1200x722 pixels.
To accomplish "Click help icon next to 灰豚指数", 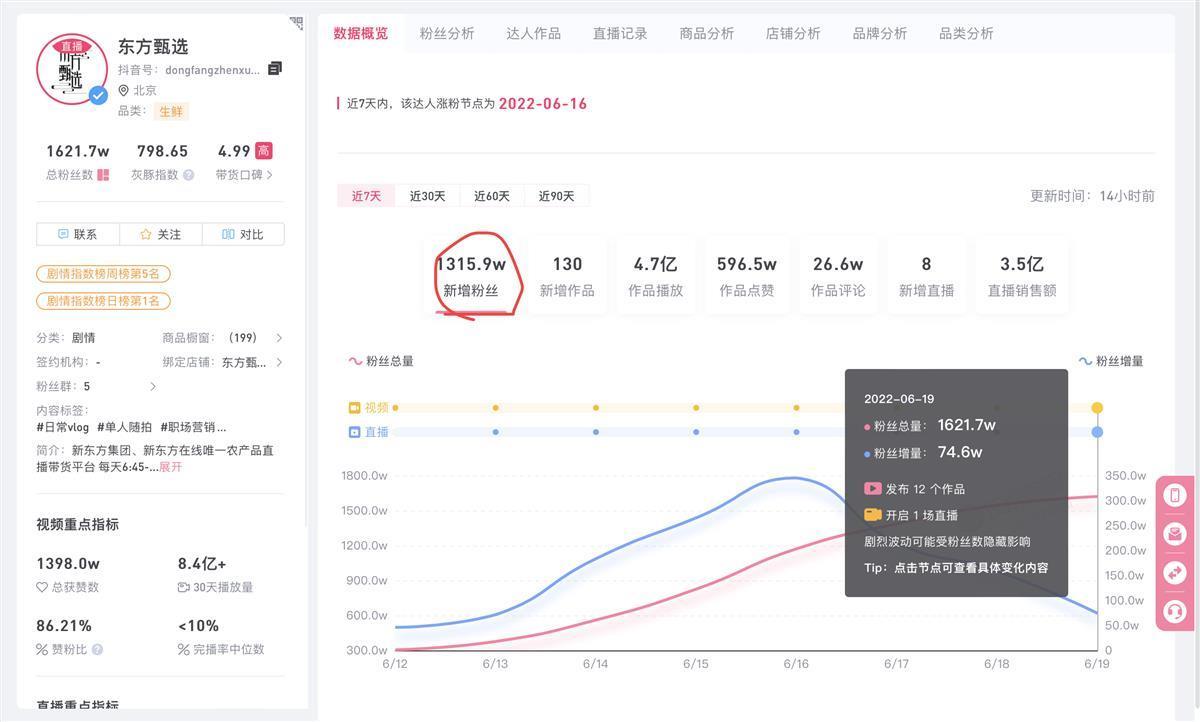I will pyautogui.click(x=188, y=175).
